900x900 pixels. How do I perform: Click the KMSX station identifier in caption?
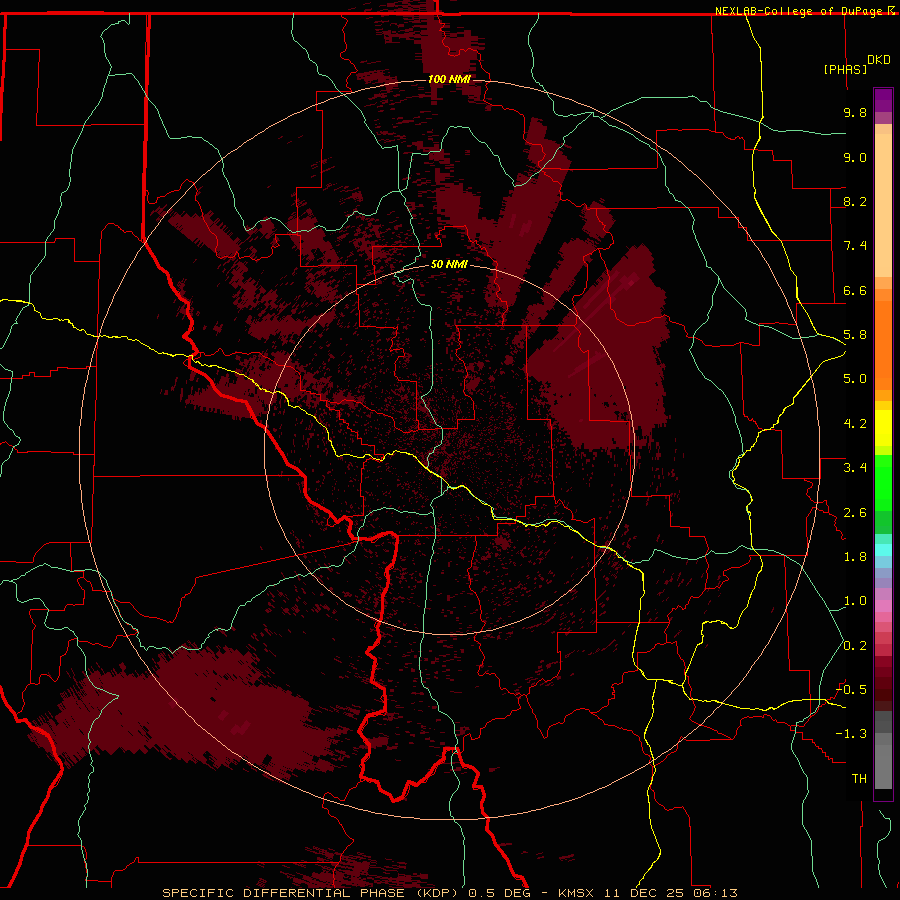pyautogui.click(x=576, y=893)
